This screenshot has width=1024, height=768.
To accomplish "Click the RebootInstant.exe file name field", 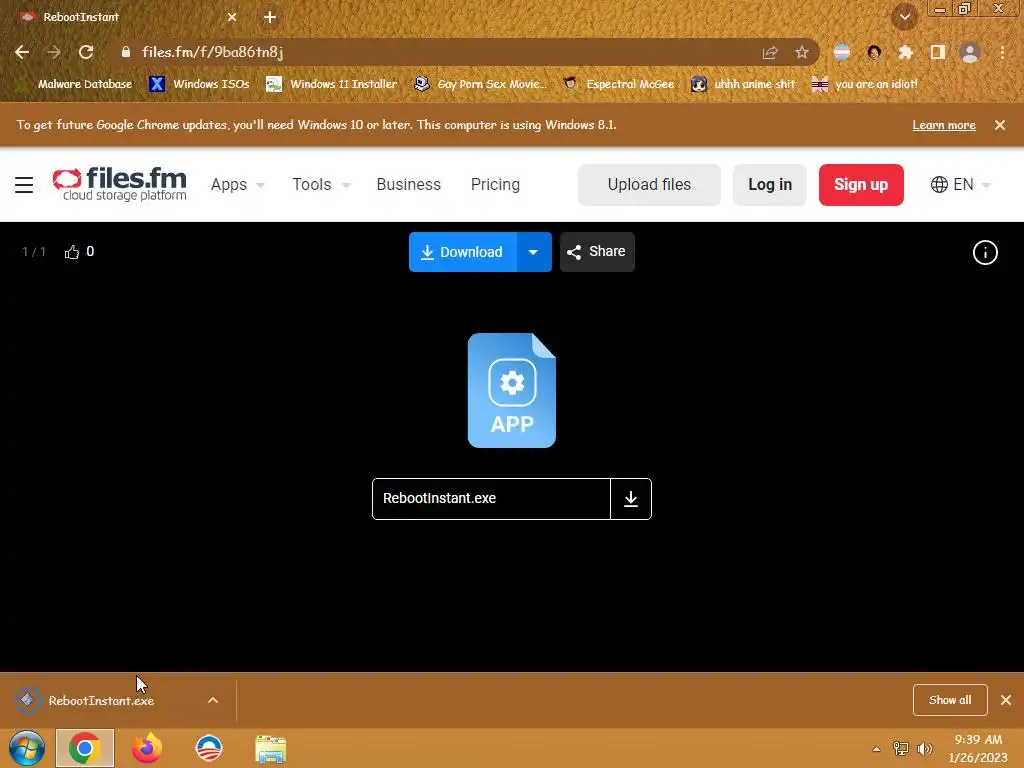I will tap(491, 499).
